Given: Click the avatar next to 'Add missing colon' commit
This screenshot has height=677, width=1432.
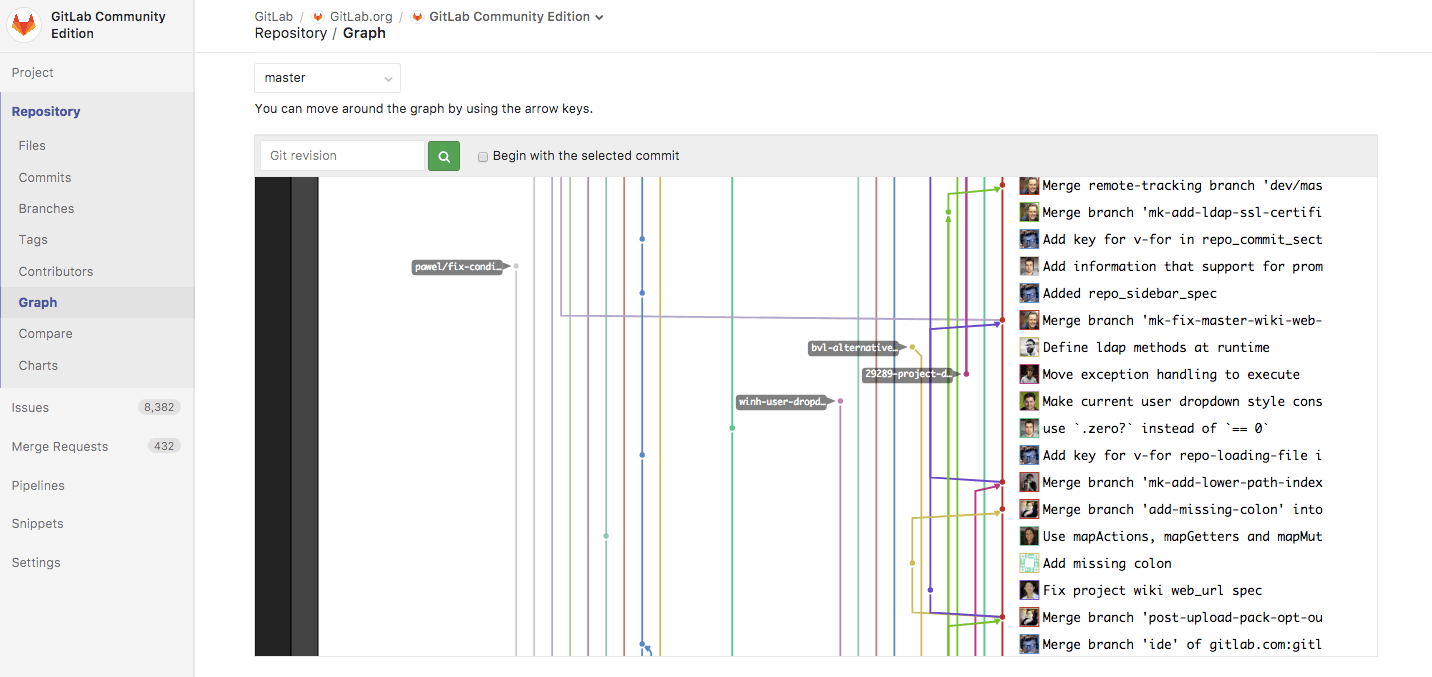Looking at the screenshot, I should click(1029, 562).
